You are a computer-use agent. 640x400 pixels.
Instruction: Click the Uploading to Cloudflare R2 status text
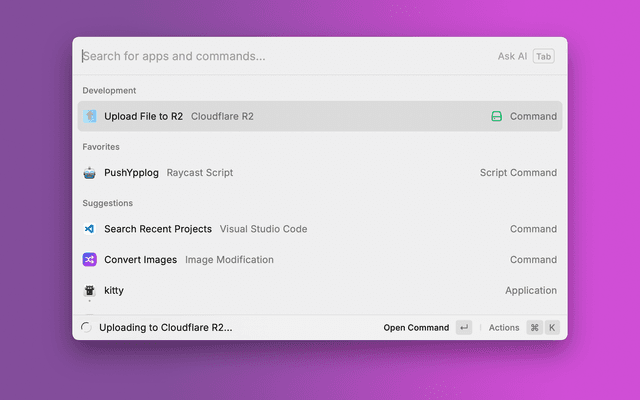point(165,327)
